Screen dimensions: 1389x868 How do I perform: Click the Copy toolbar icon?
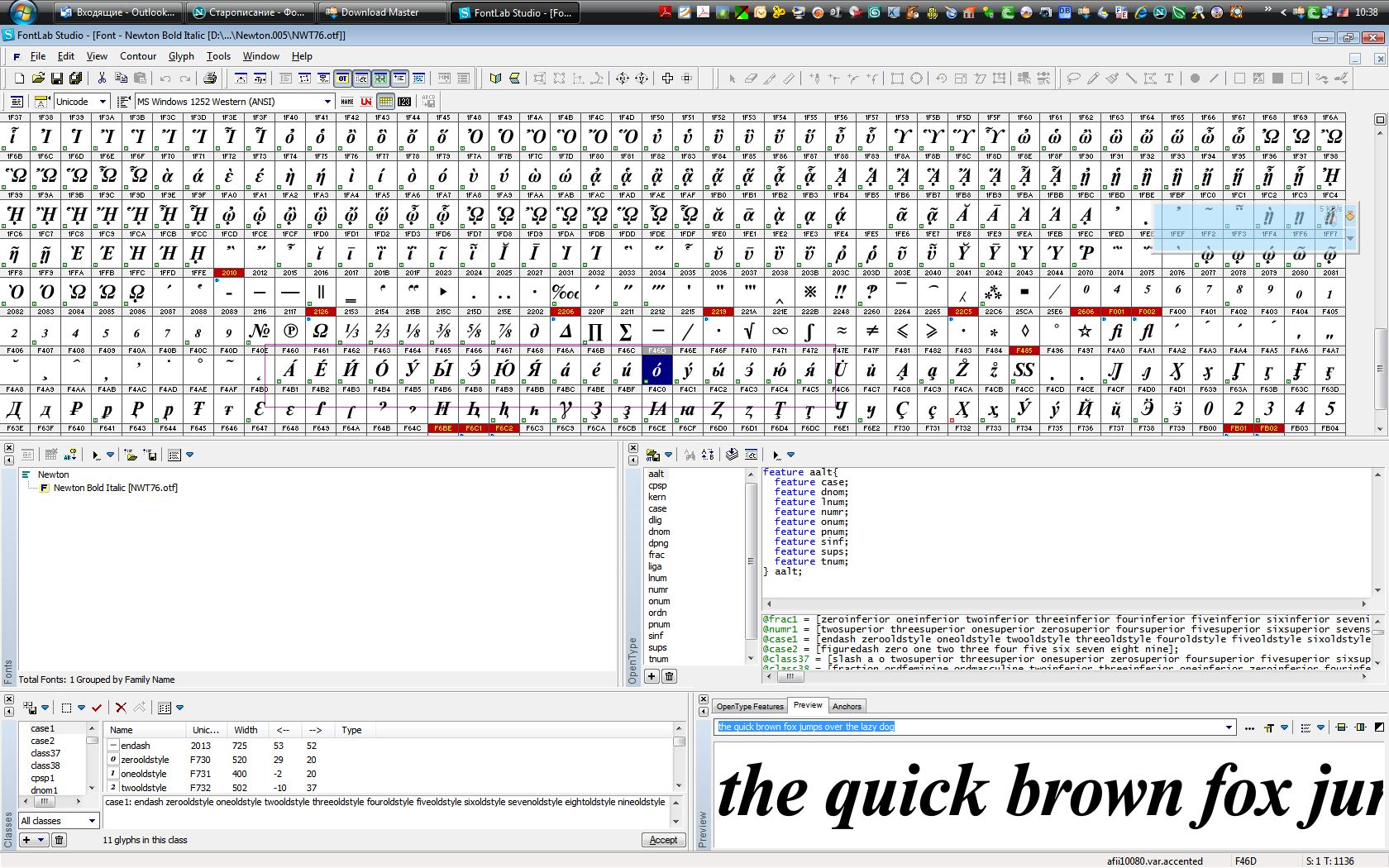(121, 79)
